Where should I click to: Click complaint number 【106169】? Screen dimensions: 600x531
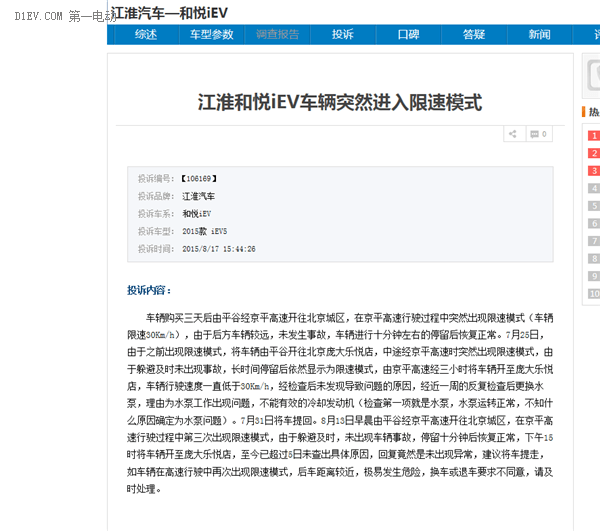pos(199,179)
